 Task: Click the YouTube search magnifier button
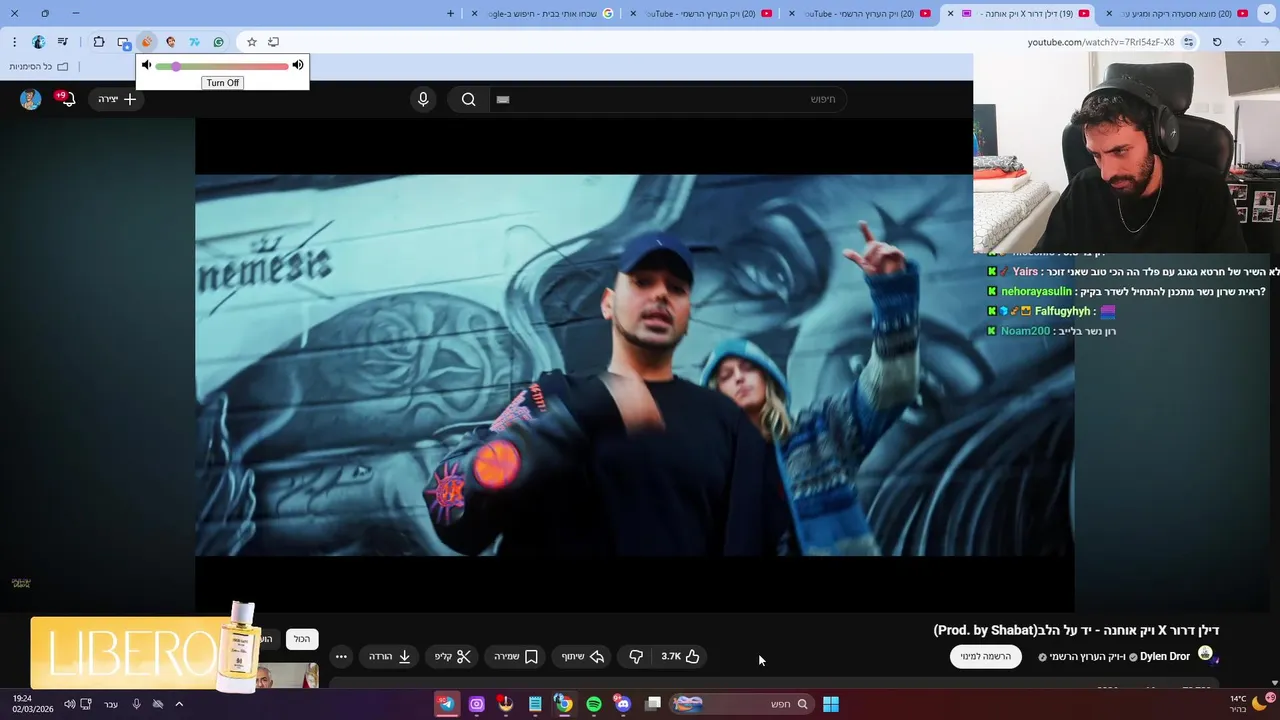[x=468, y=99]
